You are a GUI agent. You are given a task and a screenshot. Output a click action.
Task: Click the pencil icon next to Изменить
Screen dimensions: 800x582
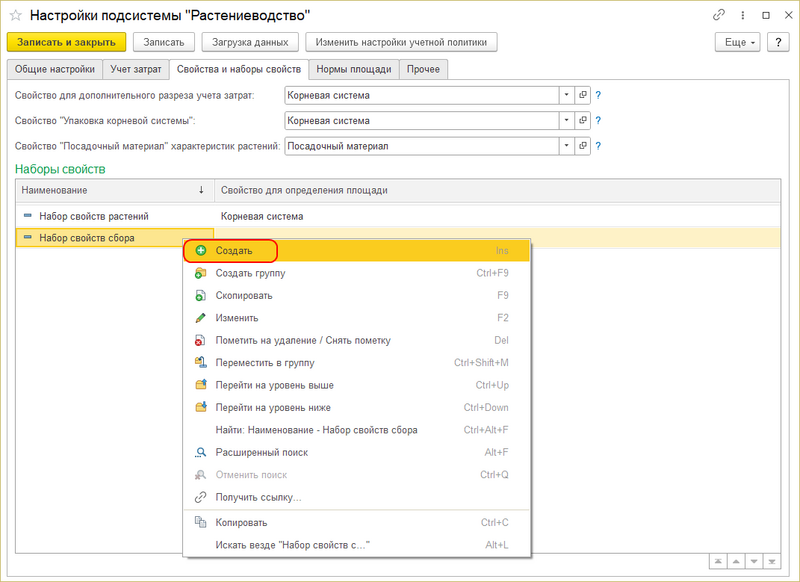[x=201, y=318]
